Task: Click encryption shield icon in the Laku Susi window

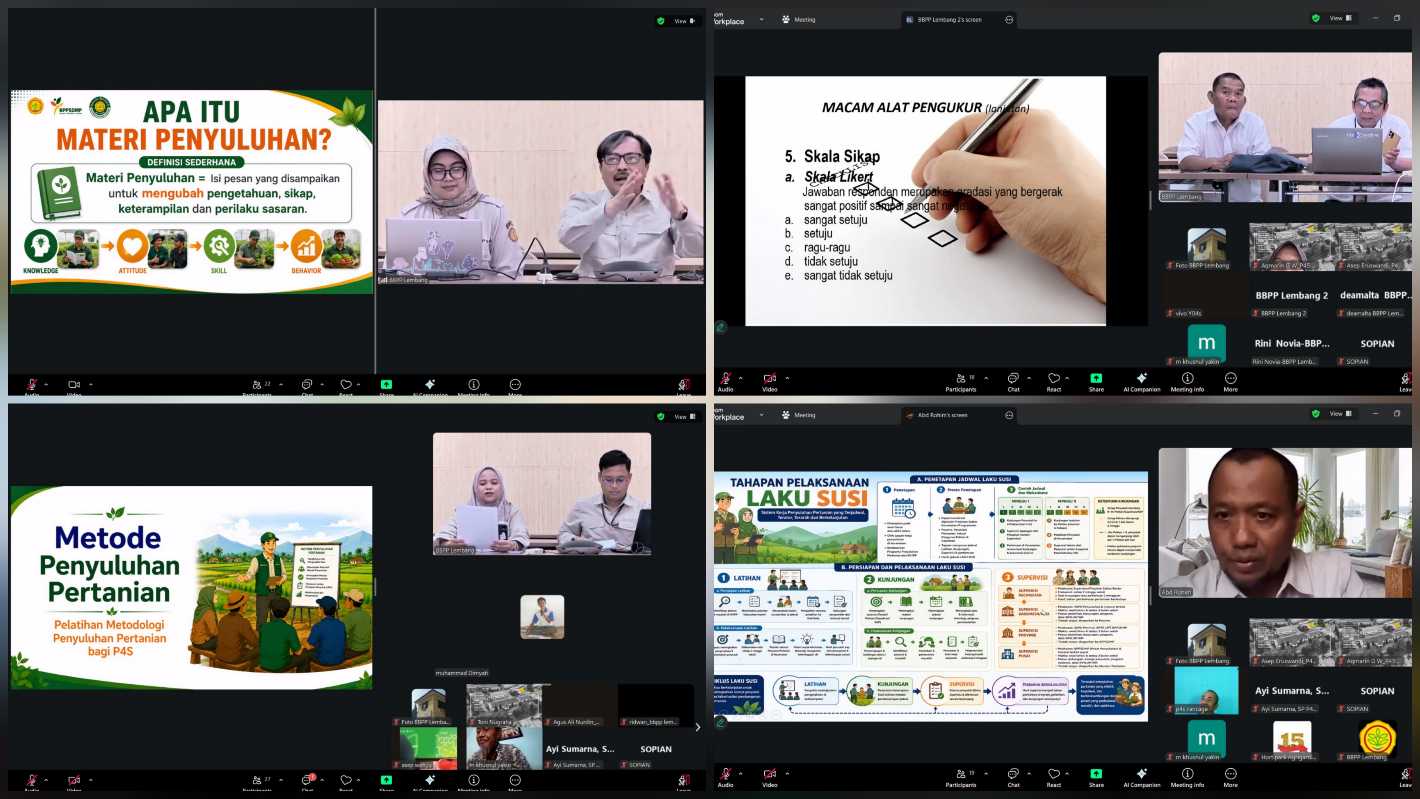Action: 1316,413
